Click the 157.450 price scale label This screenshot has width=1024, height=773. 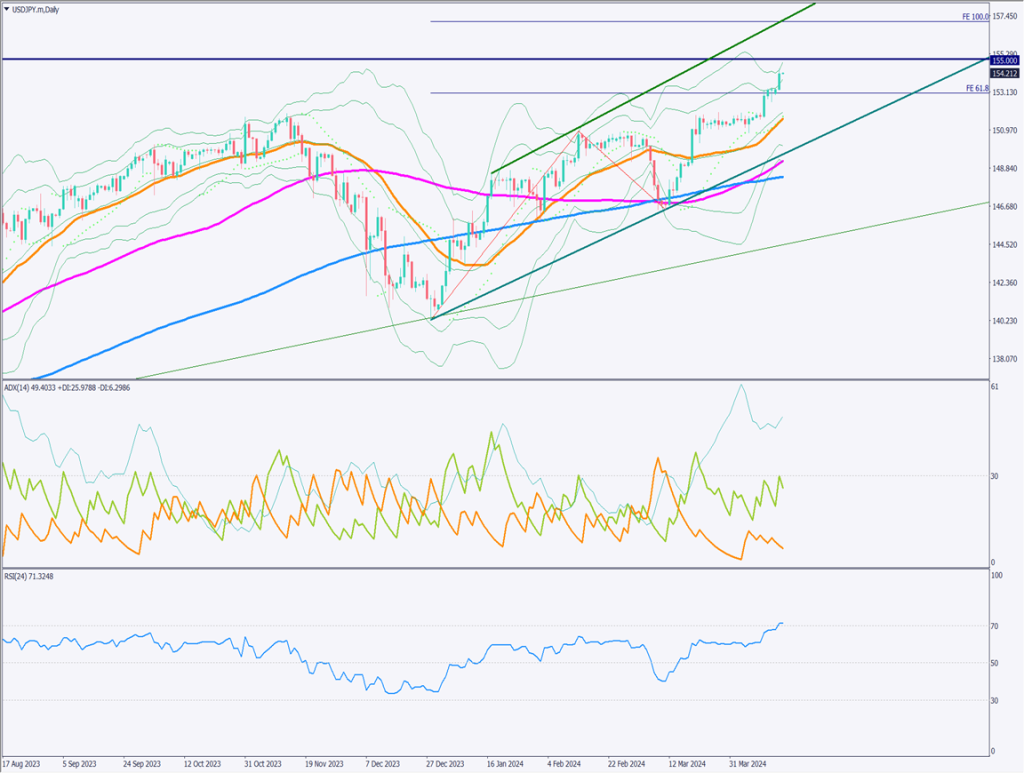[x=1005, y=17]
